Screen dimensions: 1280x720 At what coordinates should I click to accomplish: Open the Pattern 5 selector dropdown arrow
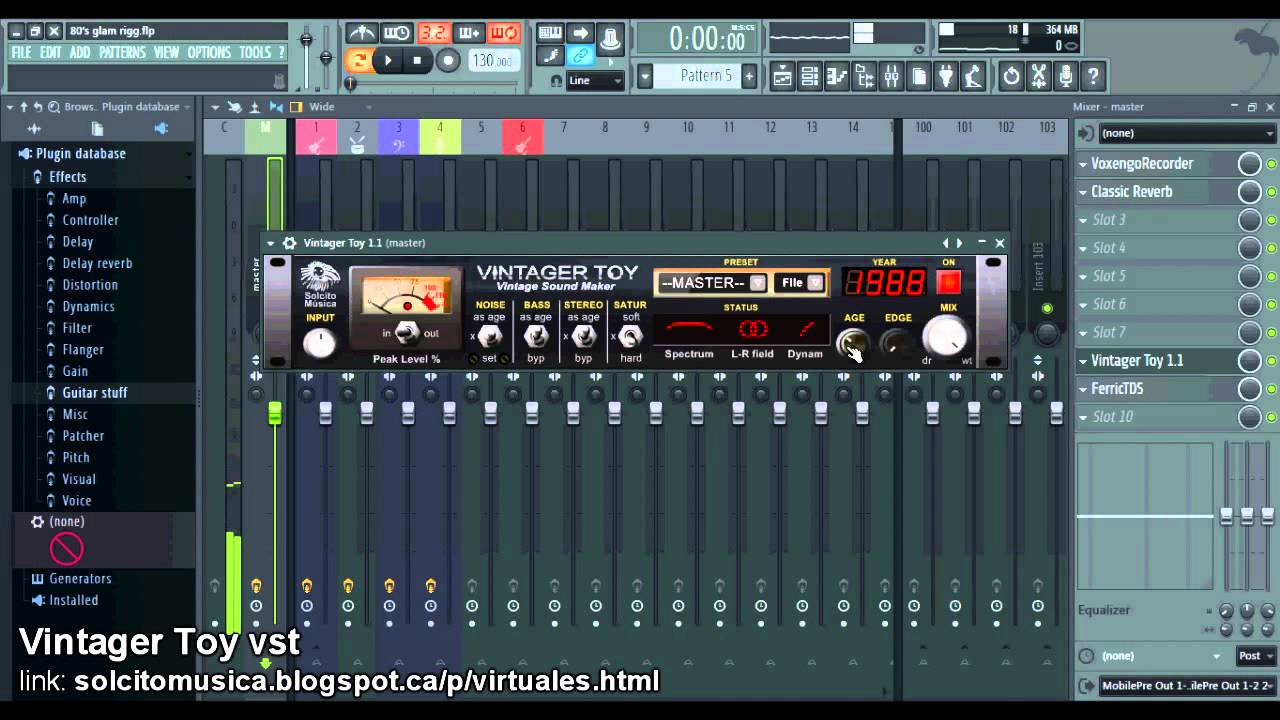(645, 76)
